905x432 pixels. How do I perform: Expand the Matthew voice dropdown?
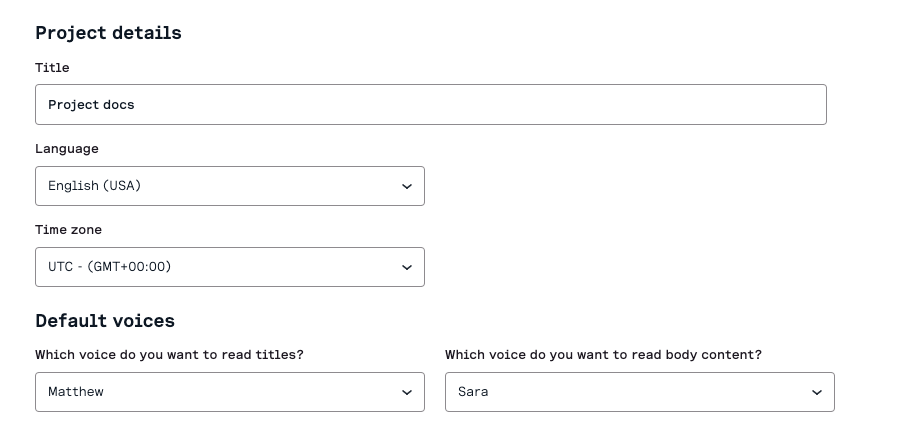click(229, 392)
